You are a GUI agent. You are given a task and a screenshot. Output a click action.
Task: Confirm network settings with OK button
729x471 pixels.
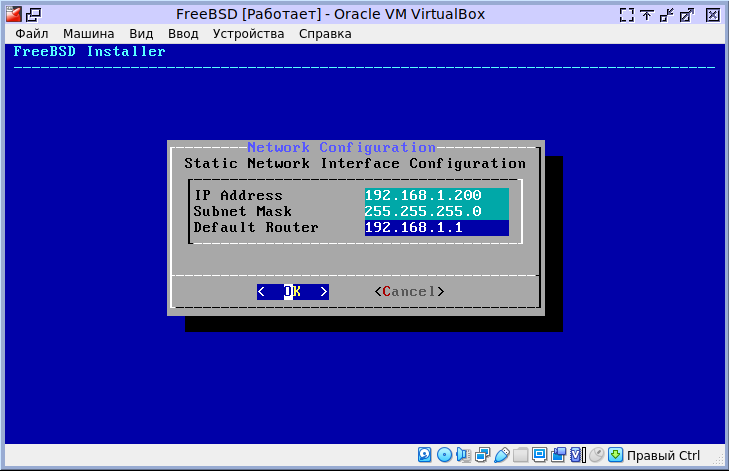293,292
